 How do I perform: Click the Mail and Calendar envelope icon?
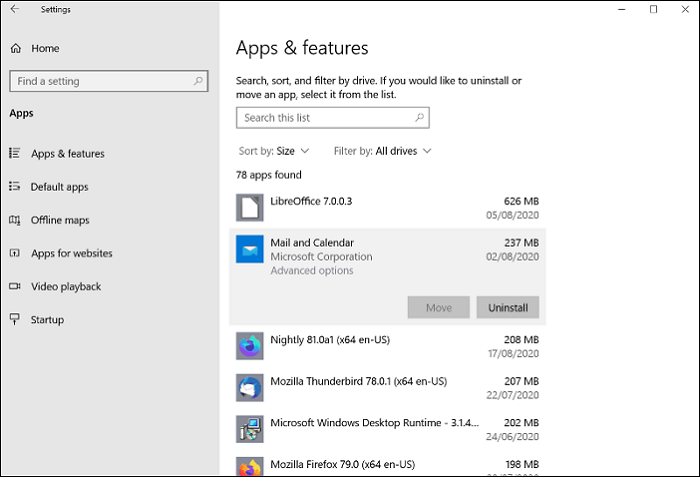249,249
